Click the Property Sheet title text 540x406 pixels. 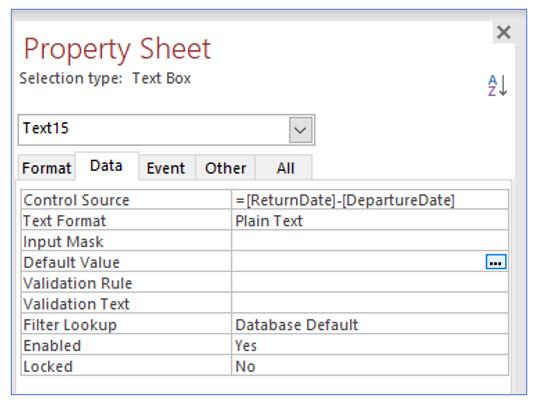[x=117, y=49]
